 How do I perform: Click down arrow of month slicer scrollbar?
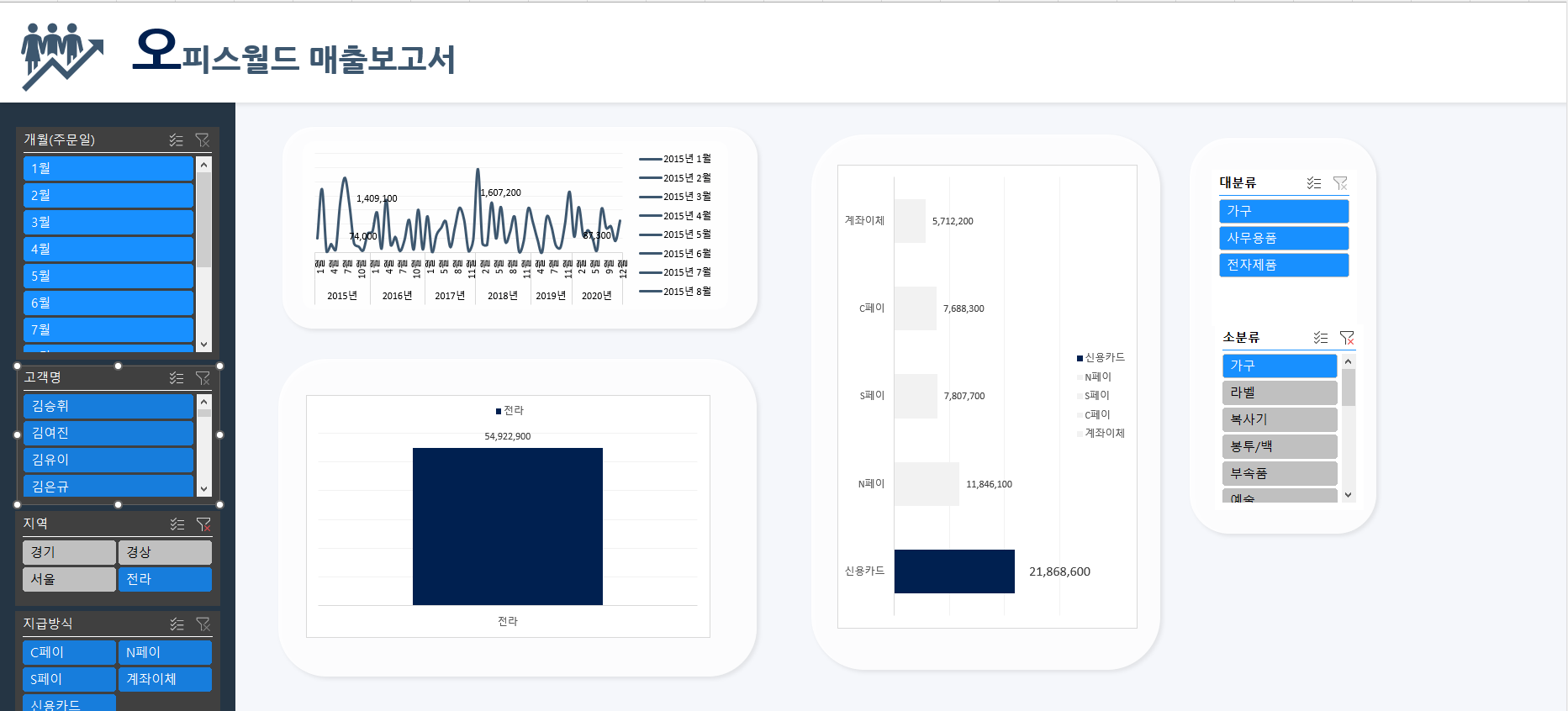click(x=203, y=345)
